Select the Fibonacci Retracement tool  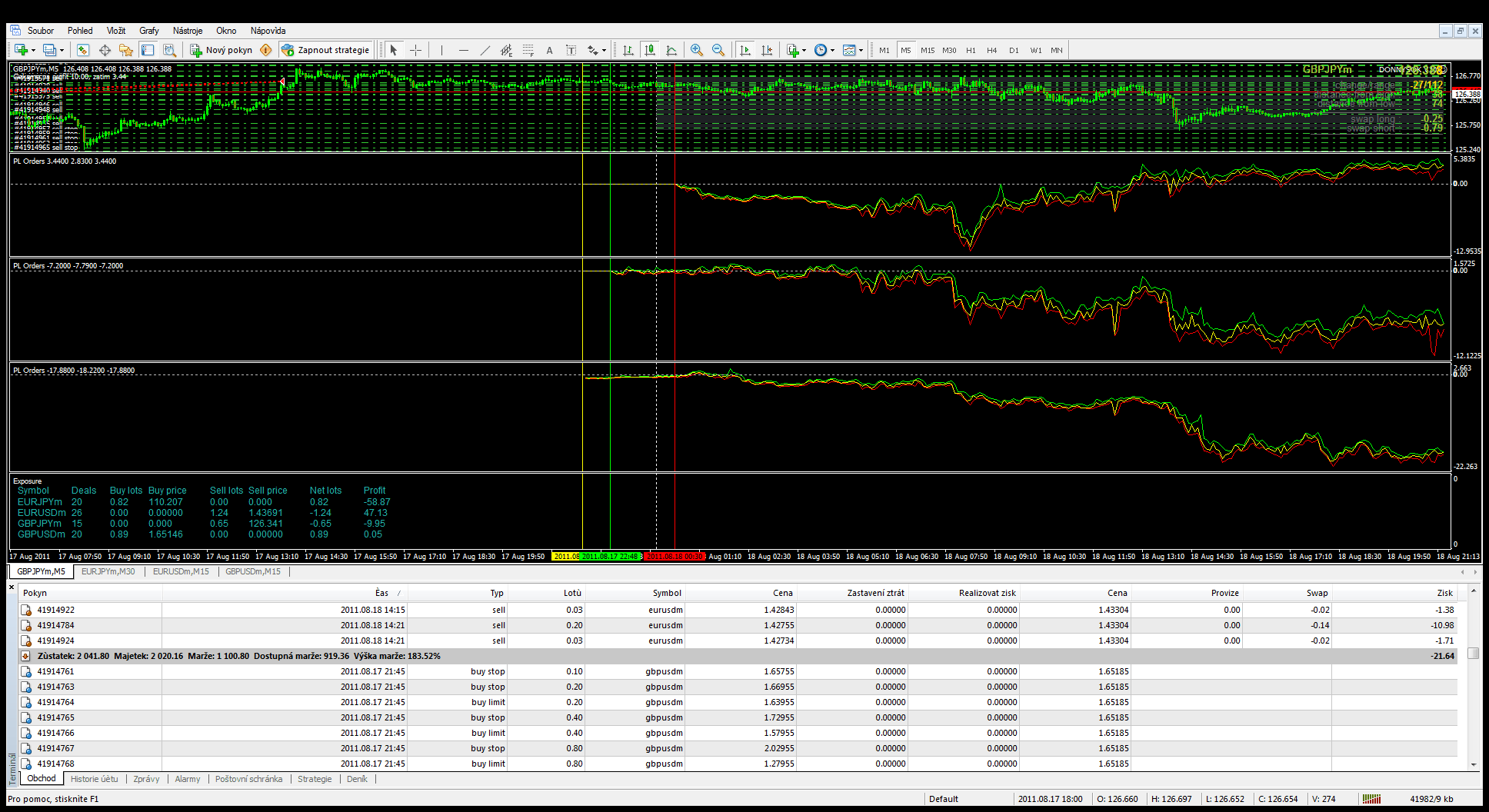click(x=528, y=50)
